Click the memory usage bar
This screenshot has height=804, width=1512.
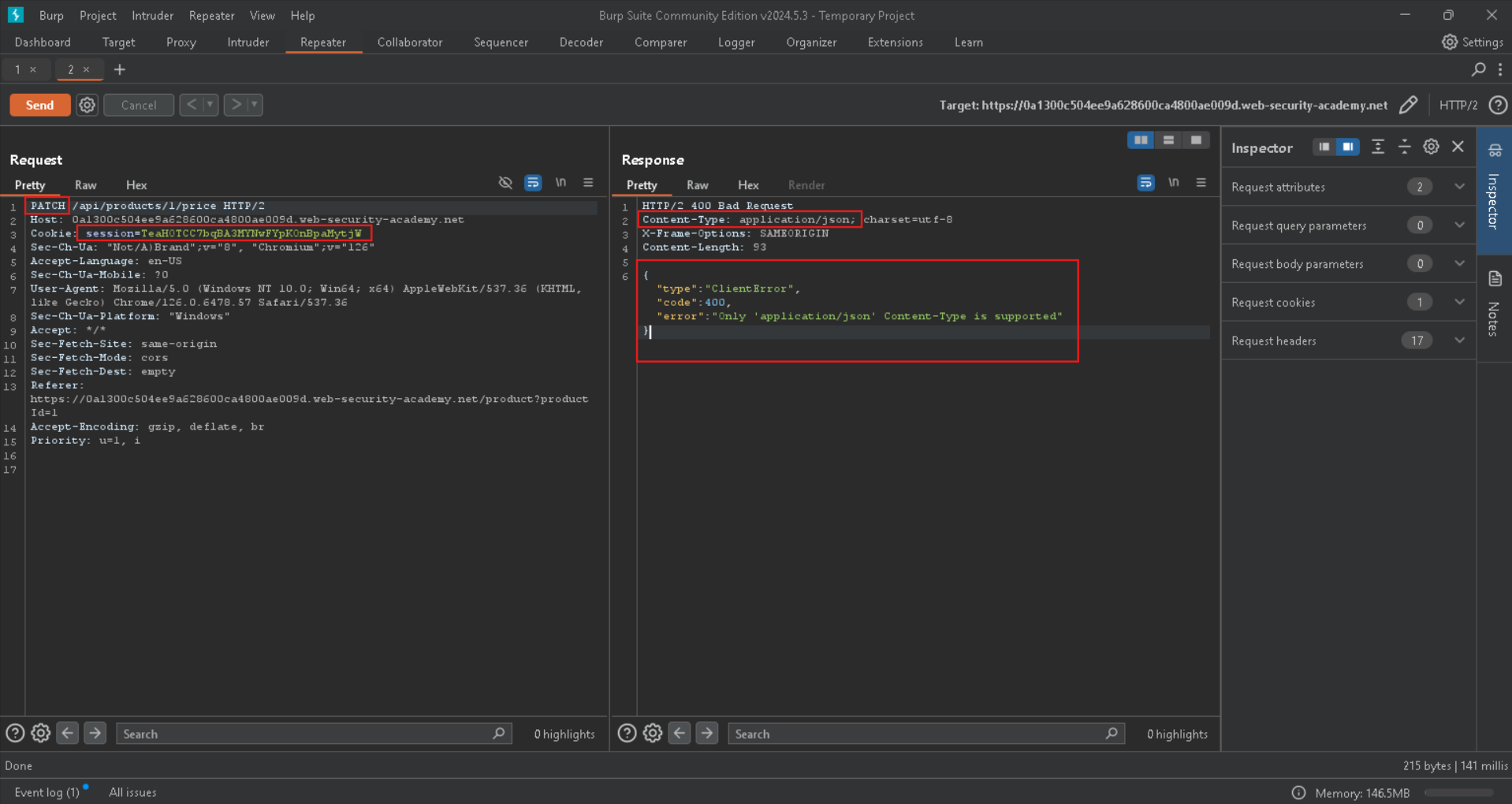(x=1458, y=793)
